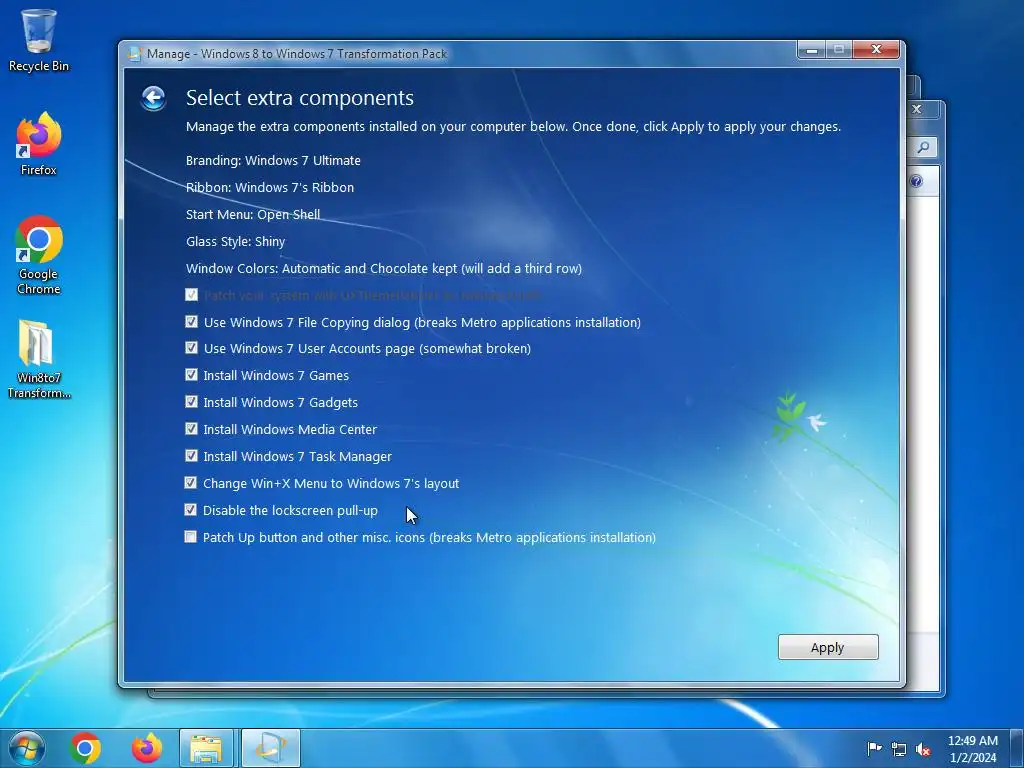
Task: Launch Firefox from the taskbar
Action: [x=147, y=748]
